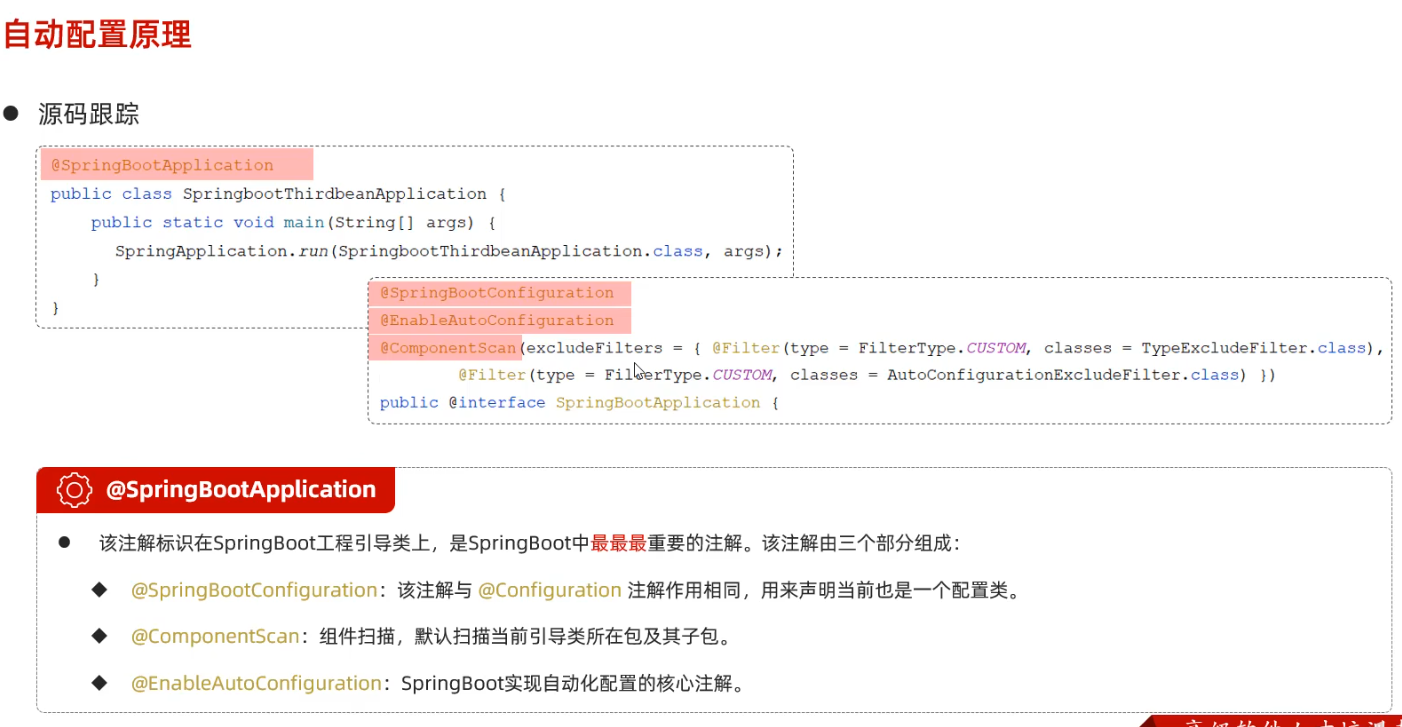Viewport: 1402px width, 727px height.
Task: Click @EnableAutoConfiguration in the bullet list
Action: [256, 684]
